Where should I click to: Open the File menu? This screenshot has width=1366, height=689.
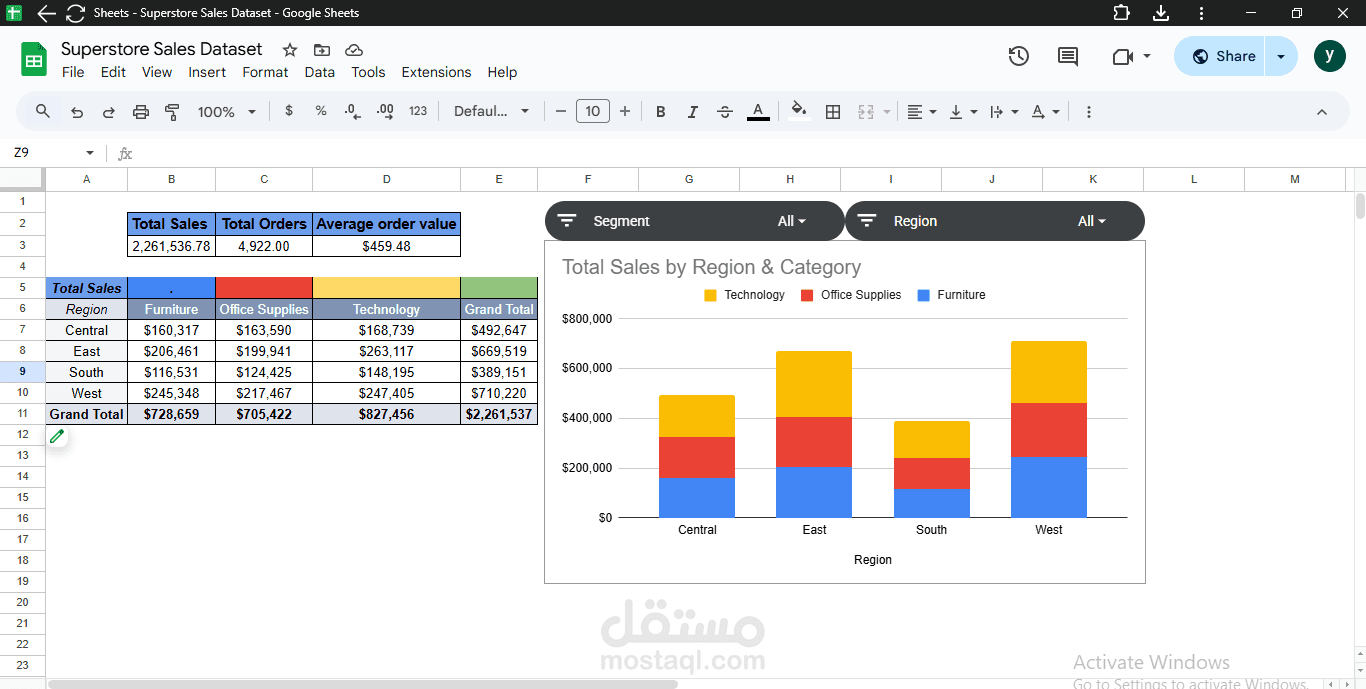tap(73, 72)
